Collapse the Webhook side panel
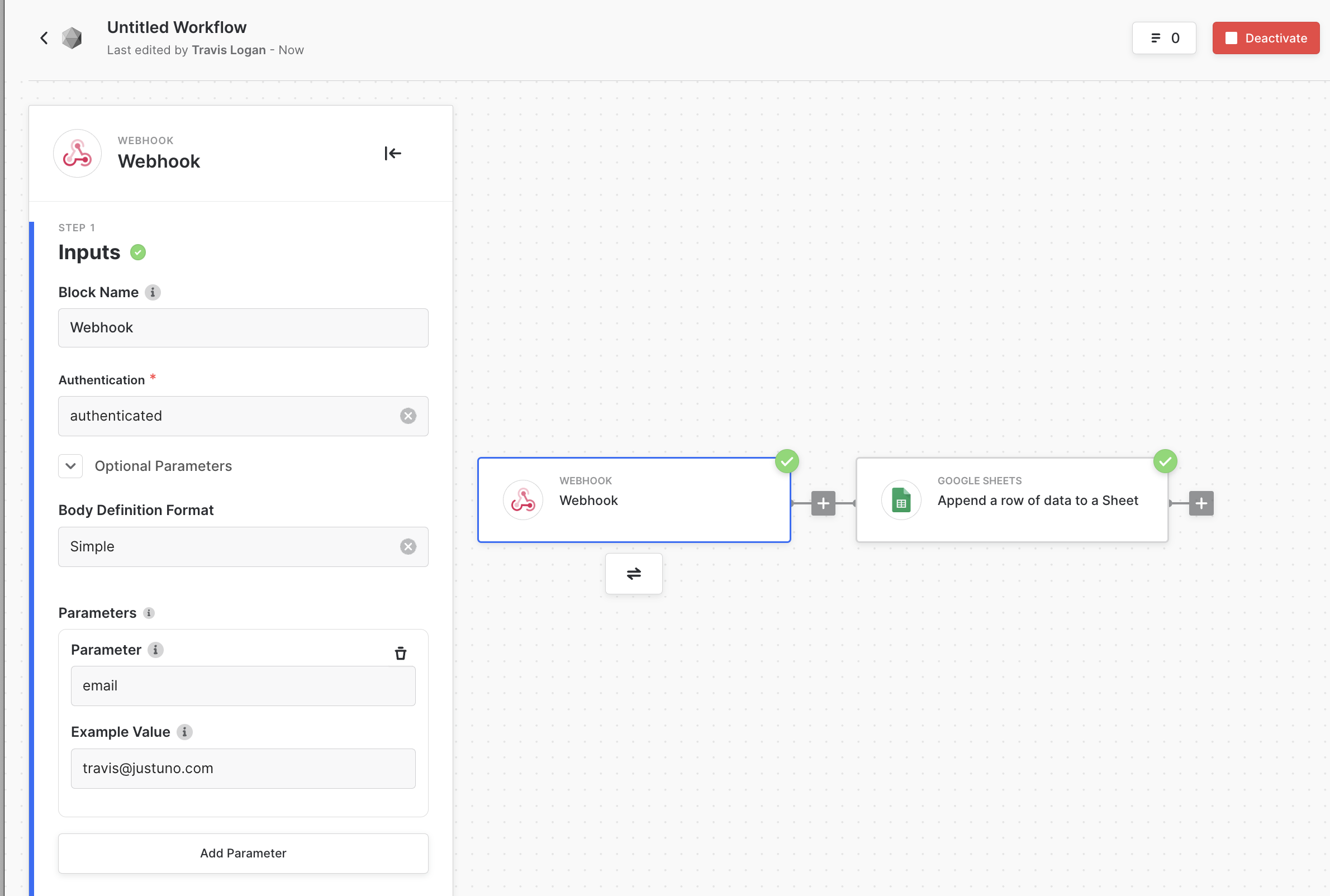Image resolution: width=1330 pixels, height=896 pixels. click(393, 153)
